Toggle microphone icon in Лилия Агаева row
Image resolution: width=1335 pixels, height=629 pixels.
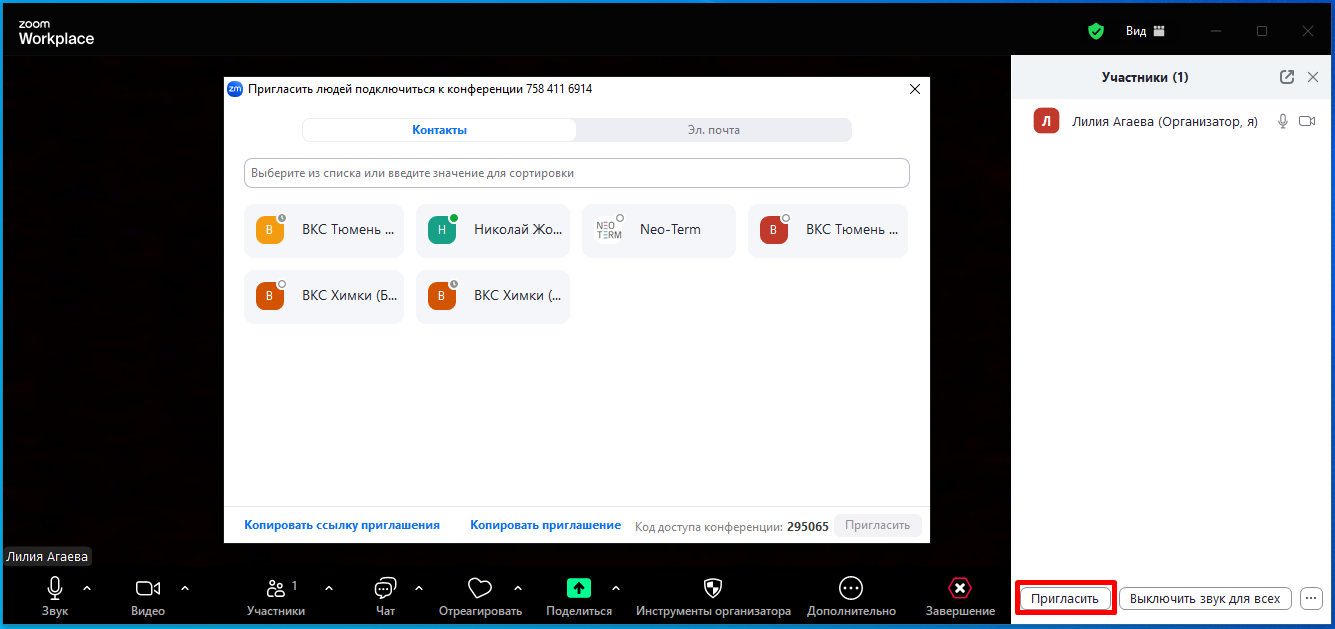tap(1283, 121)
